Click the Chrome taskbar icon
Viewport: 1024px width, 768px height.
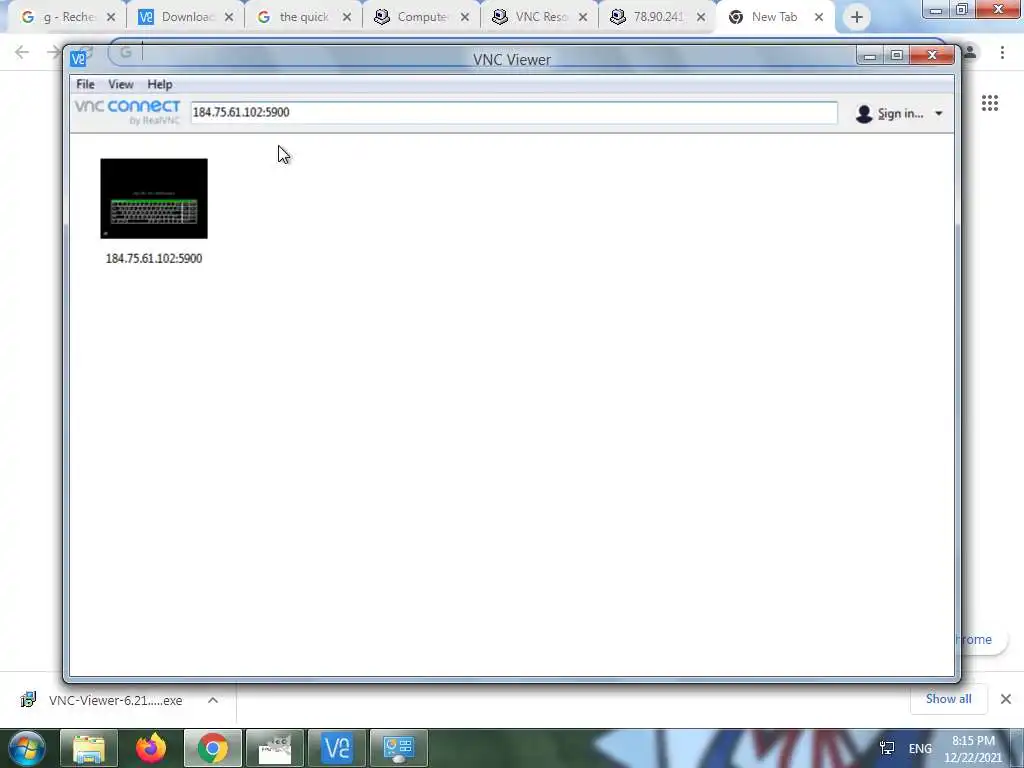tap(213, 748)
